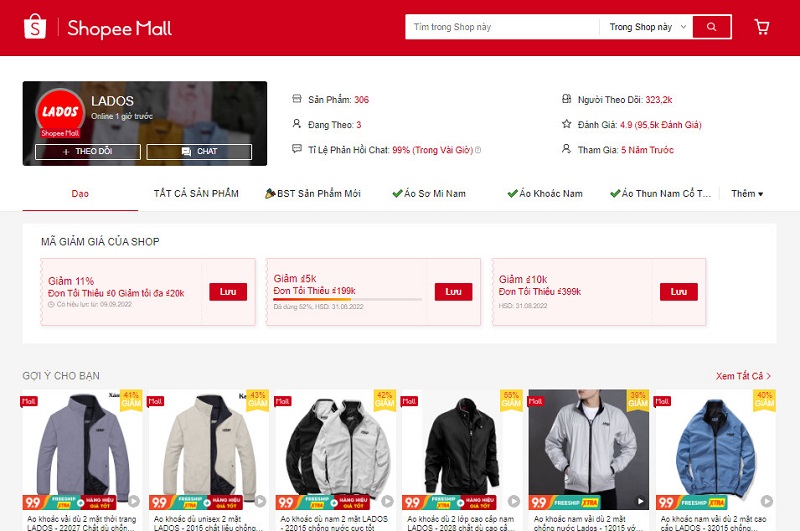Save the 'Giảm ₫10k' voucher with Lưu
800x531 pixels.
[678, 292]
